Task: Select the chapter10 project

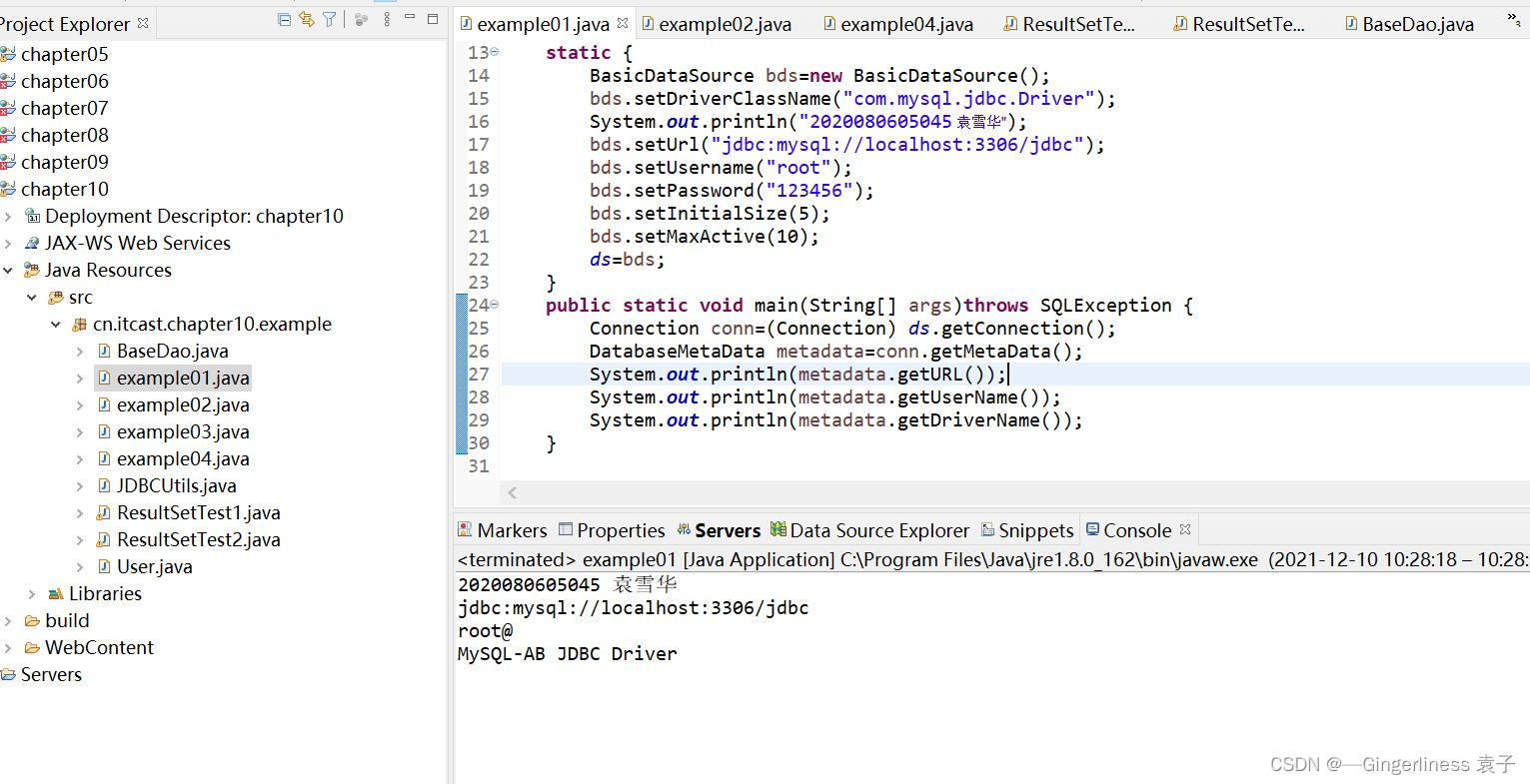Action: point(64,189)
